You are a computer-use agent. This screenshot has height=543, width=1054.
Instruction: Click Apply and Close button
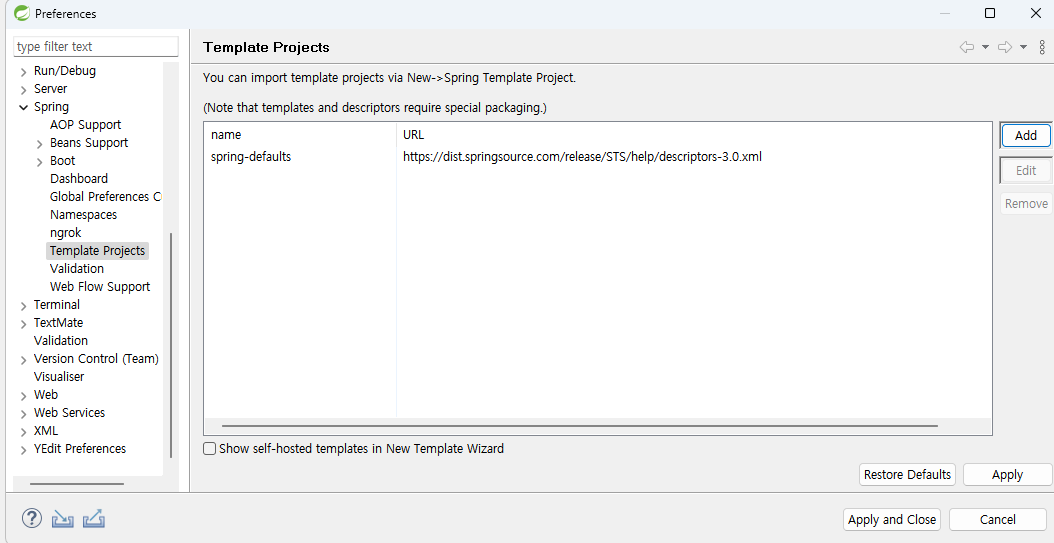[892, 519]
